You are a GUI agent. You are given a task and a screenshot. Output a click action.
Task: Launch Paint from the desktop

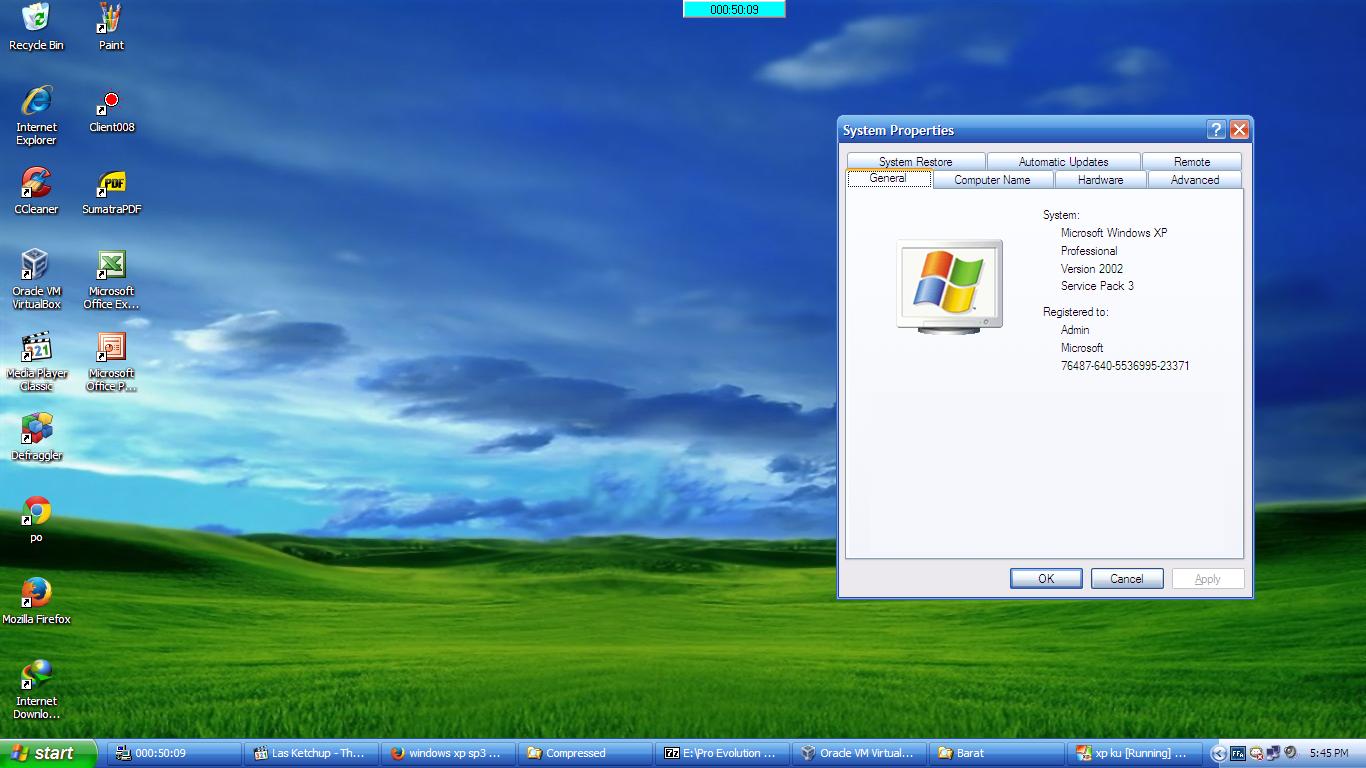(110, 20)
